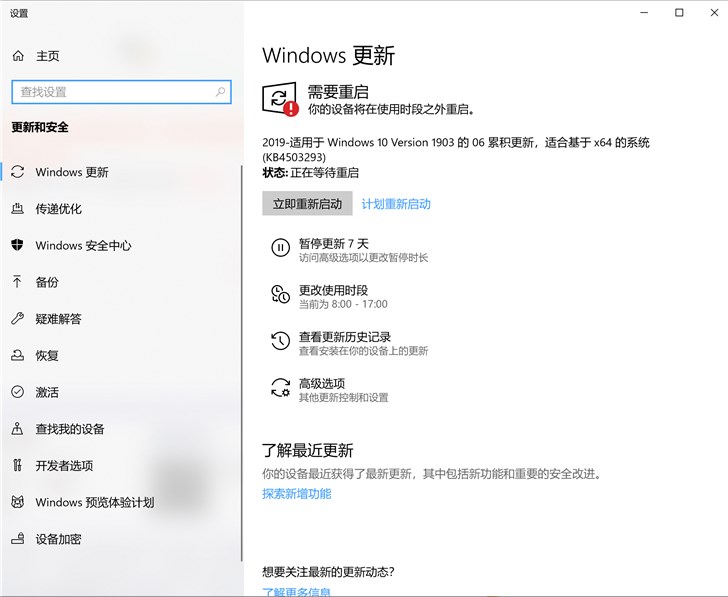Select Windows 更新 in the sidebar
Screen dimensions: 728x597
coord(121,172)
